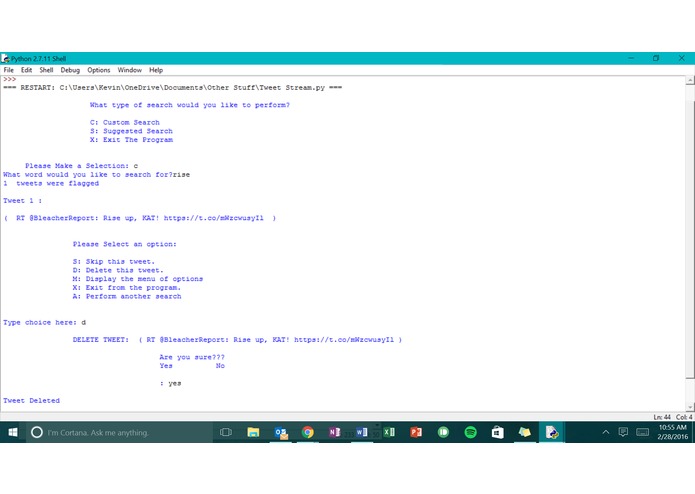Select the active Python IDLE taskbar icon
Screen dimensions: 695x494
point(552,432)
